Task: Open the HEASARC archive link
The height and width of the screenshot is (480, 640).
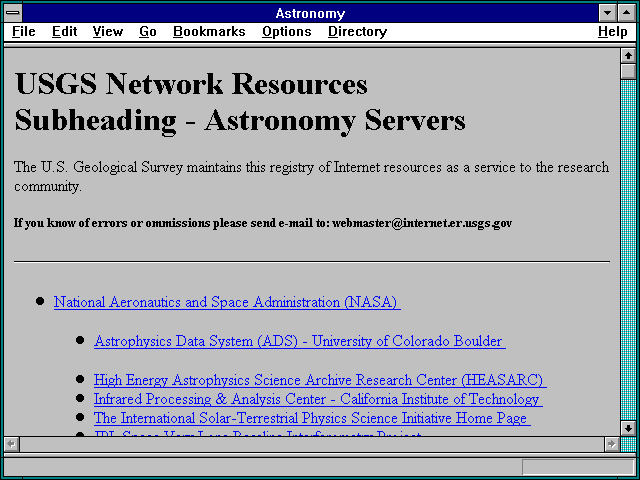Action: pyautogui.click(x=320, y=380)
